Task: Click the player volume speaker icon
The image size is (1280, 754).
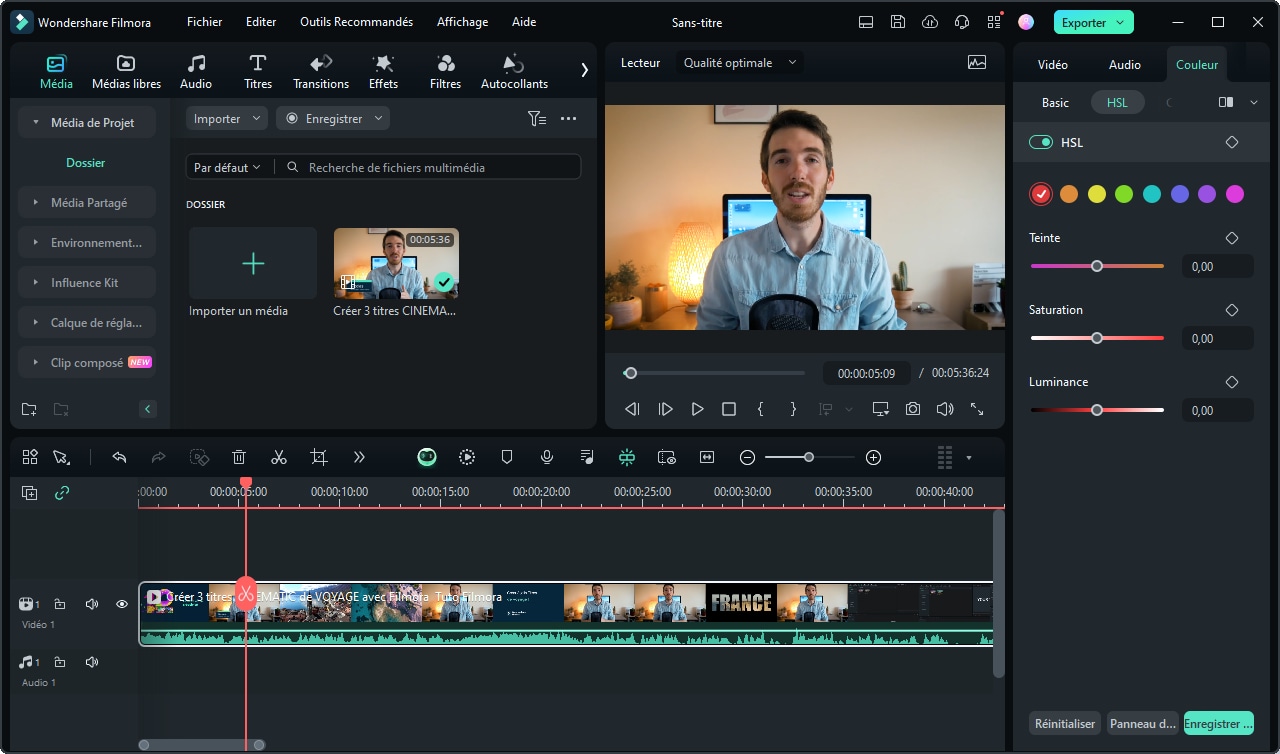Action: click(945, 409)
